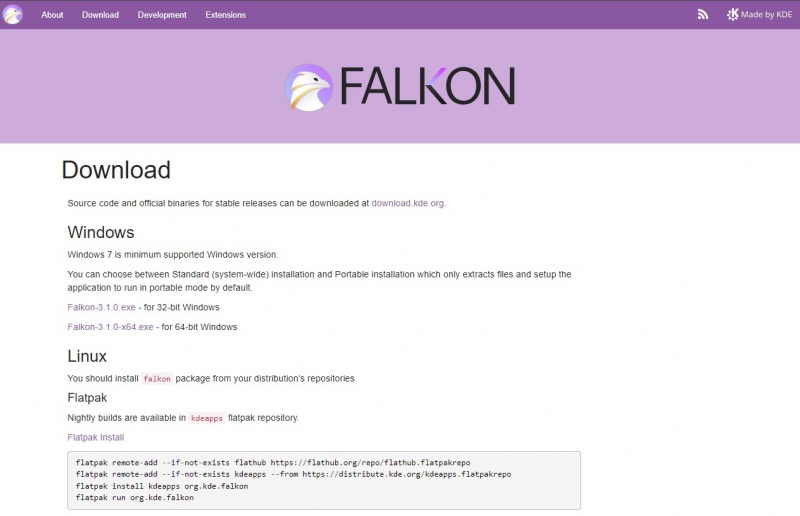Download Falkon-3.1.0-x64.exe for 64-bit Windows
The height and width of the screenshot is (516, 800).
tap(110, 327)
